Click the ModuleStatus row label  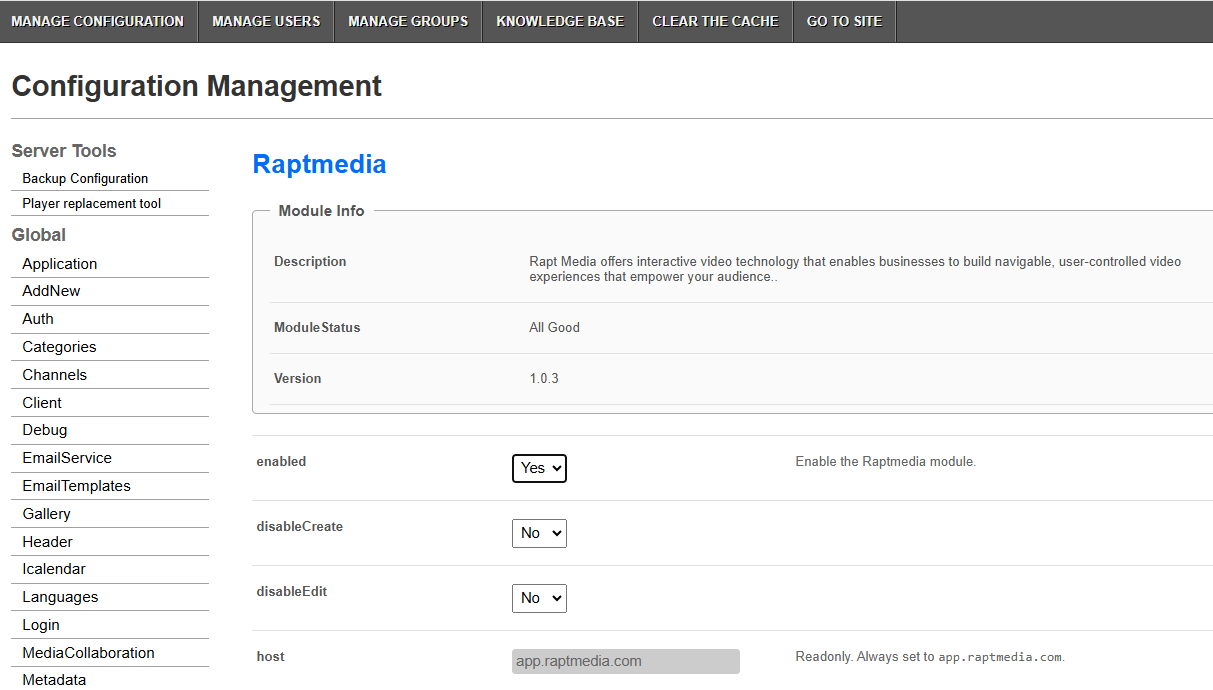coord(317,327)
